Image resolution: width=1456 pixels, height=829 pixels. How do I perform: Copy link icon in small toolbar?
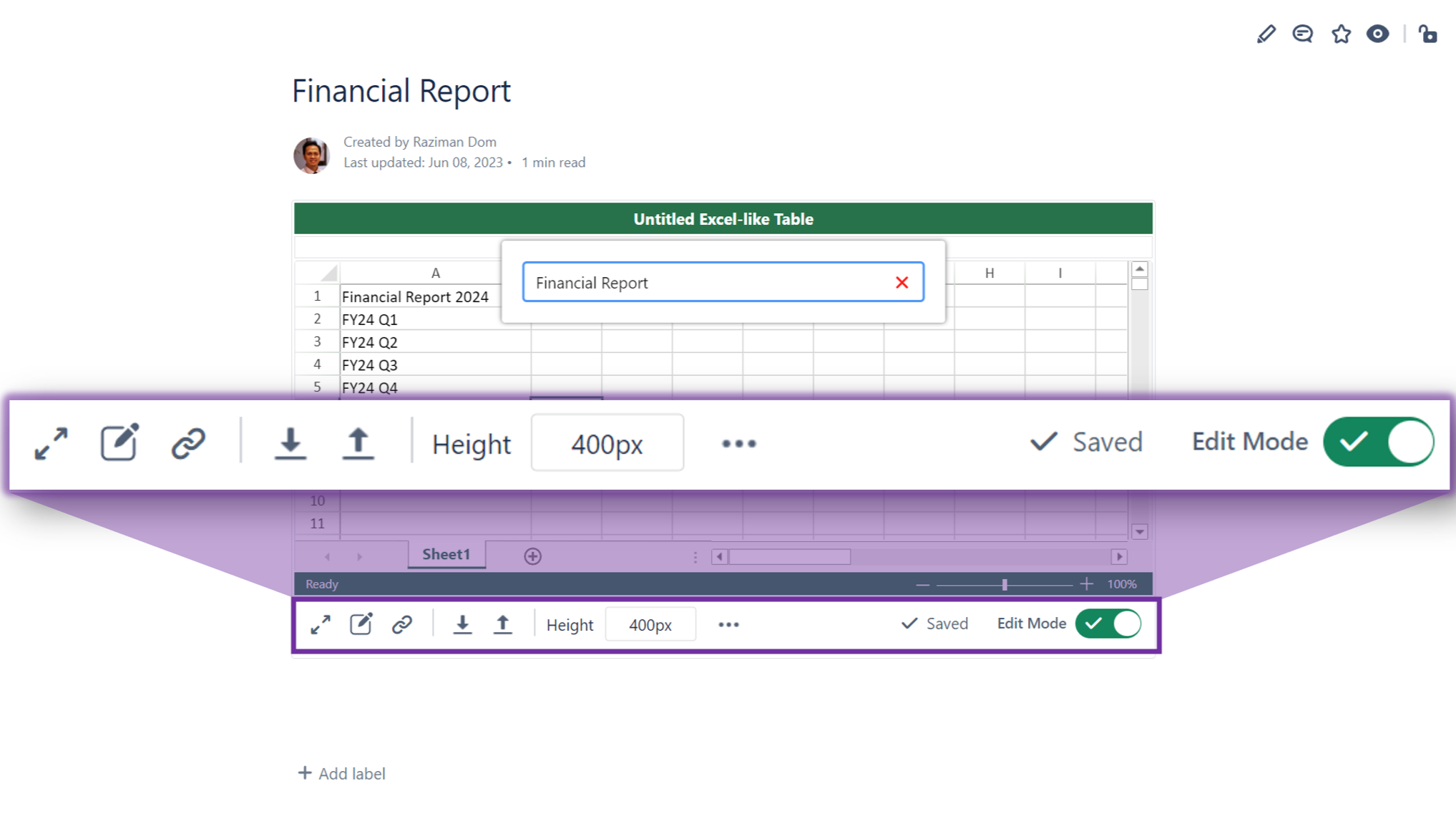pyautogui.click(x=402, y=624)
